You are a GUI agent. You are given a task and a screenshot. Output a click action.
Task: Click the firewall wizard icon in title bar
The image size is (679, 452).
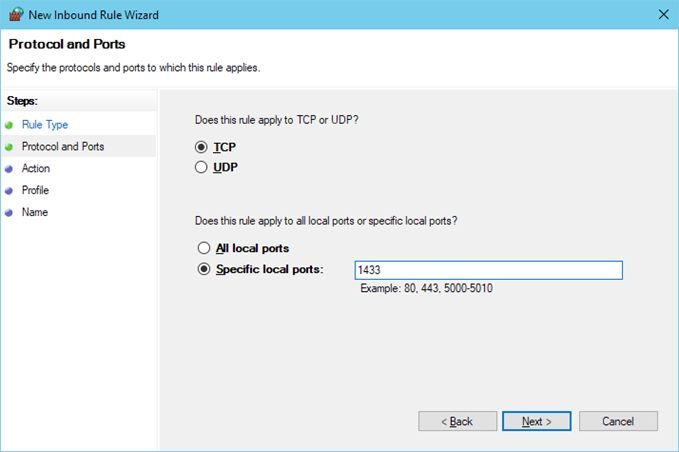pos(13,15)
